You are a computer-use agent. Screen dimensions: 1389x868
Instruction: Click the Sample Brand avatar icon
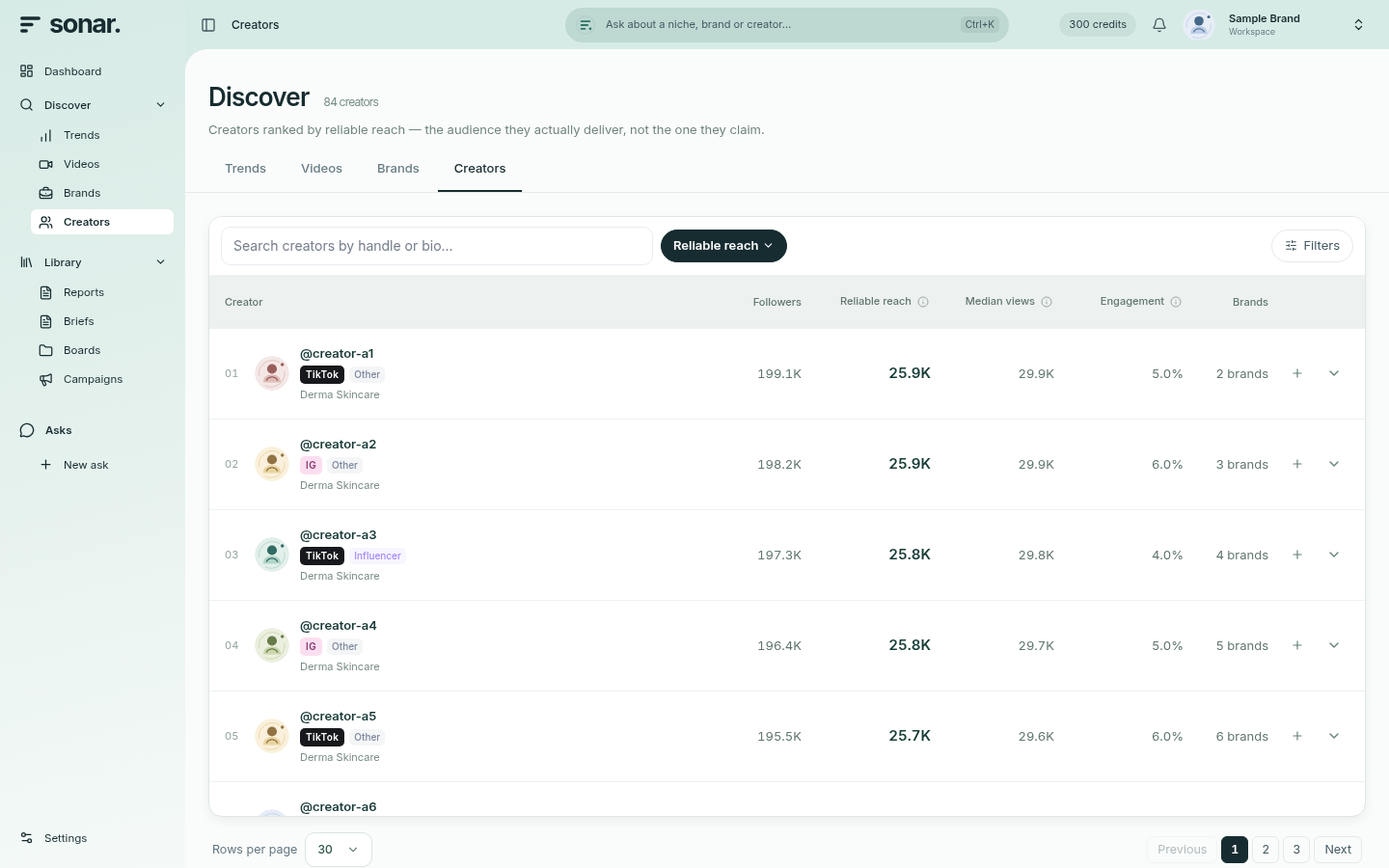tap(1199, 25)
